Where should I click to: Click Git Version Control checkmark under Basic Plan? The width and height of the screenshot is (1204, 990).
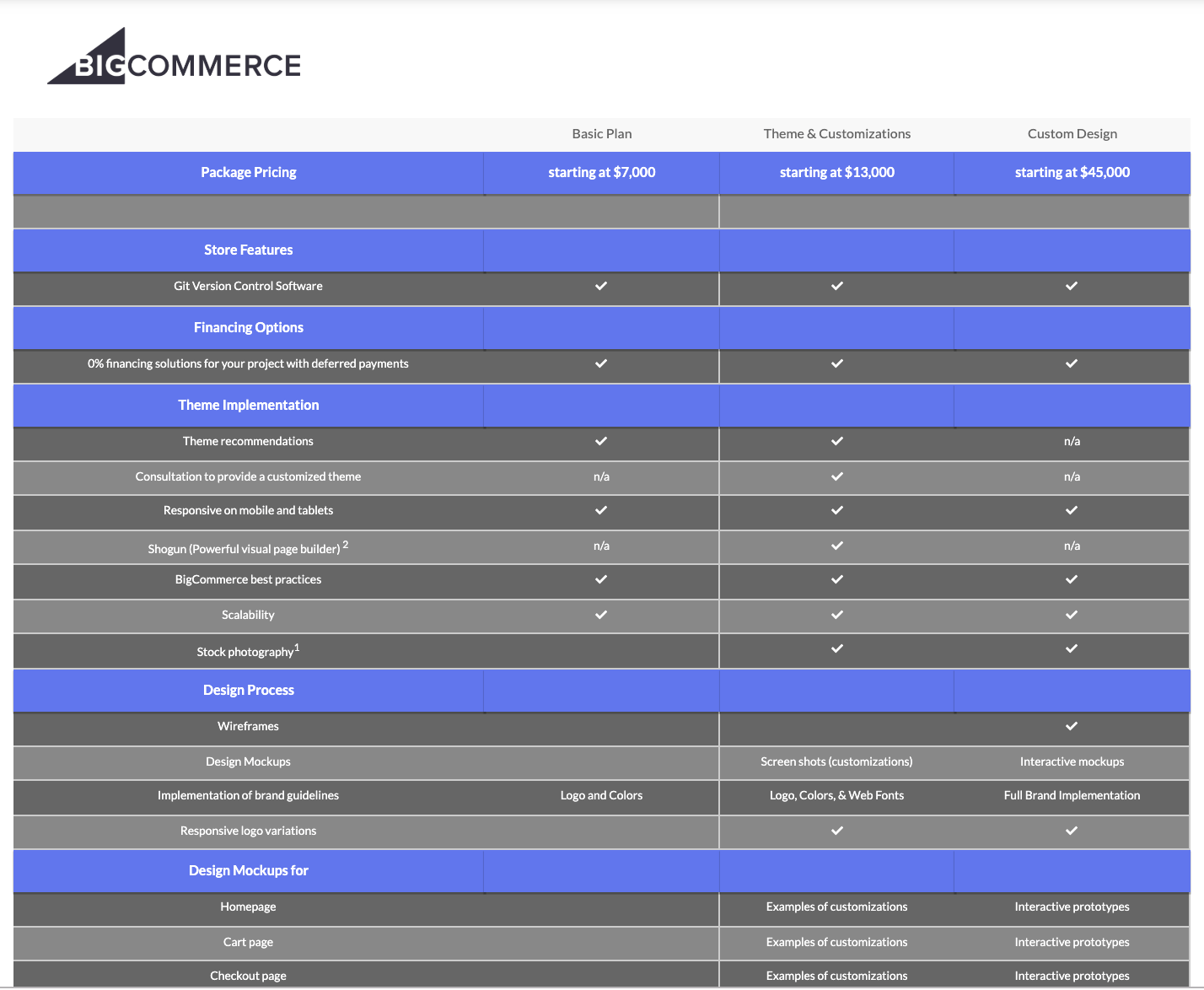coord(601,286)
